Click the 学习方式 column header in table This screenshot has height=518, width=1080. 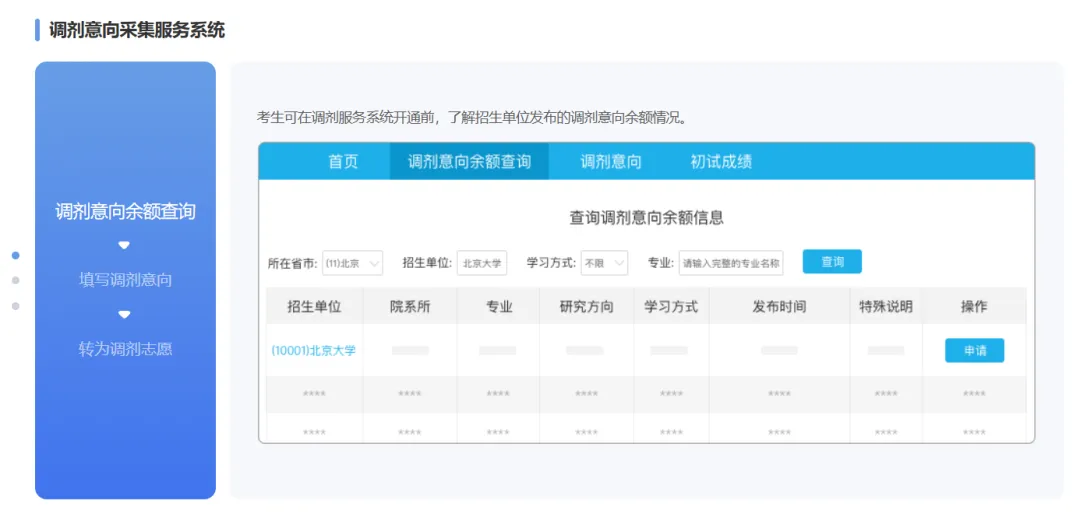[672, 307]
